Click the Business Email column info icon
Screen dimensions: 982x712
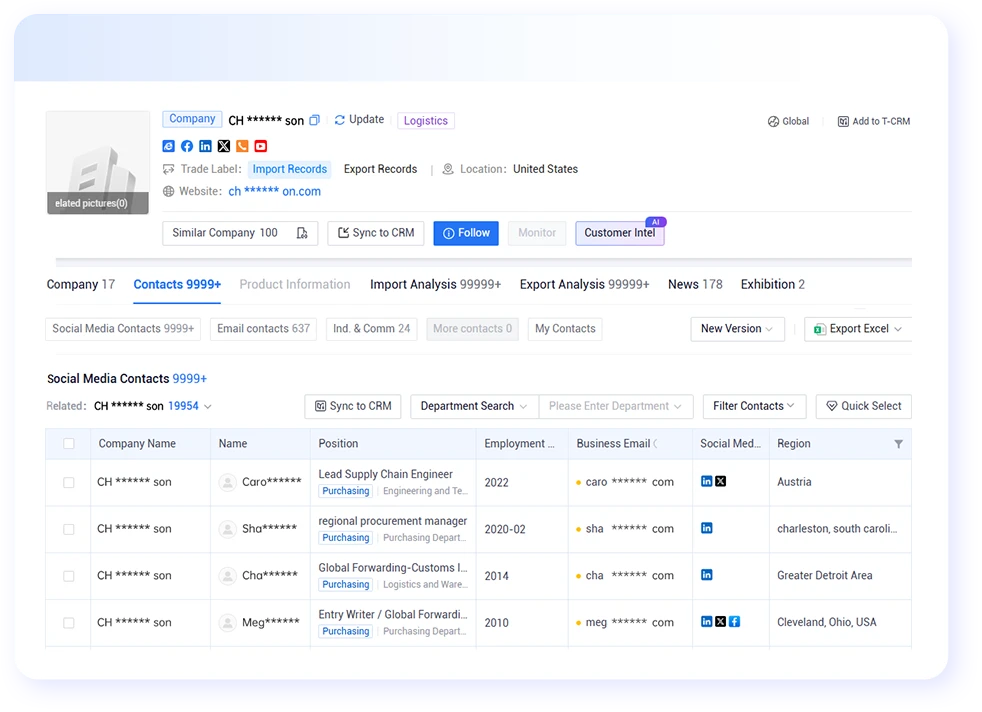click(656, 443)
